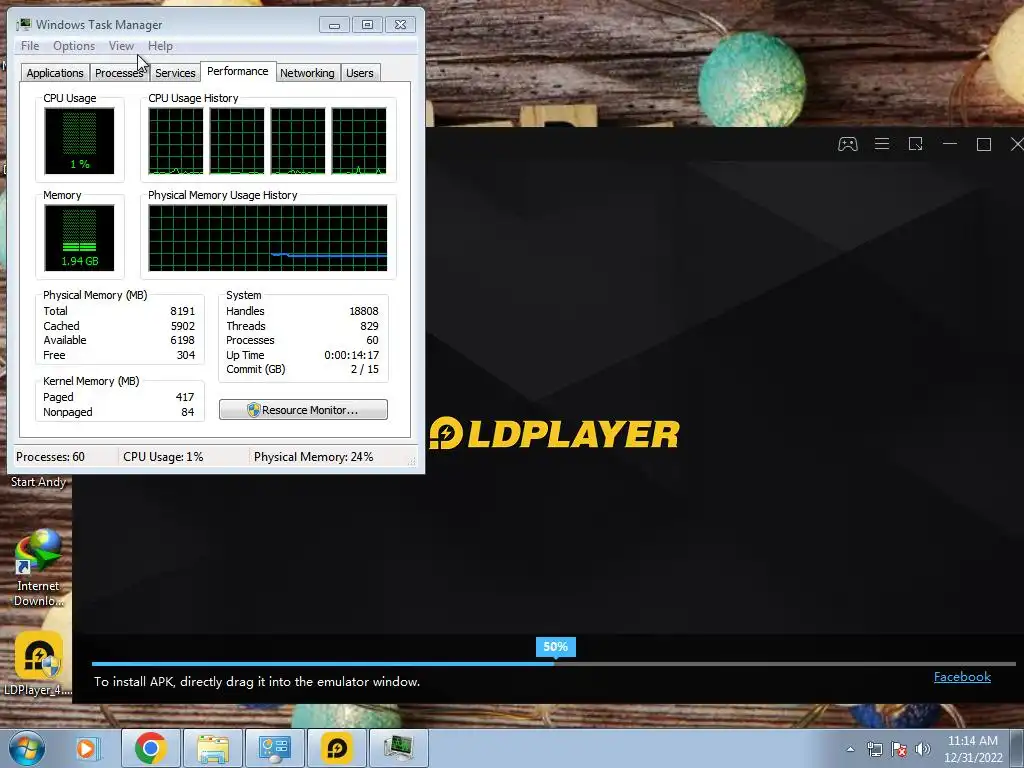Switch to the Services tab
The image size is (1024, 768).
[175, 73]
